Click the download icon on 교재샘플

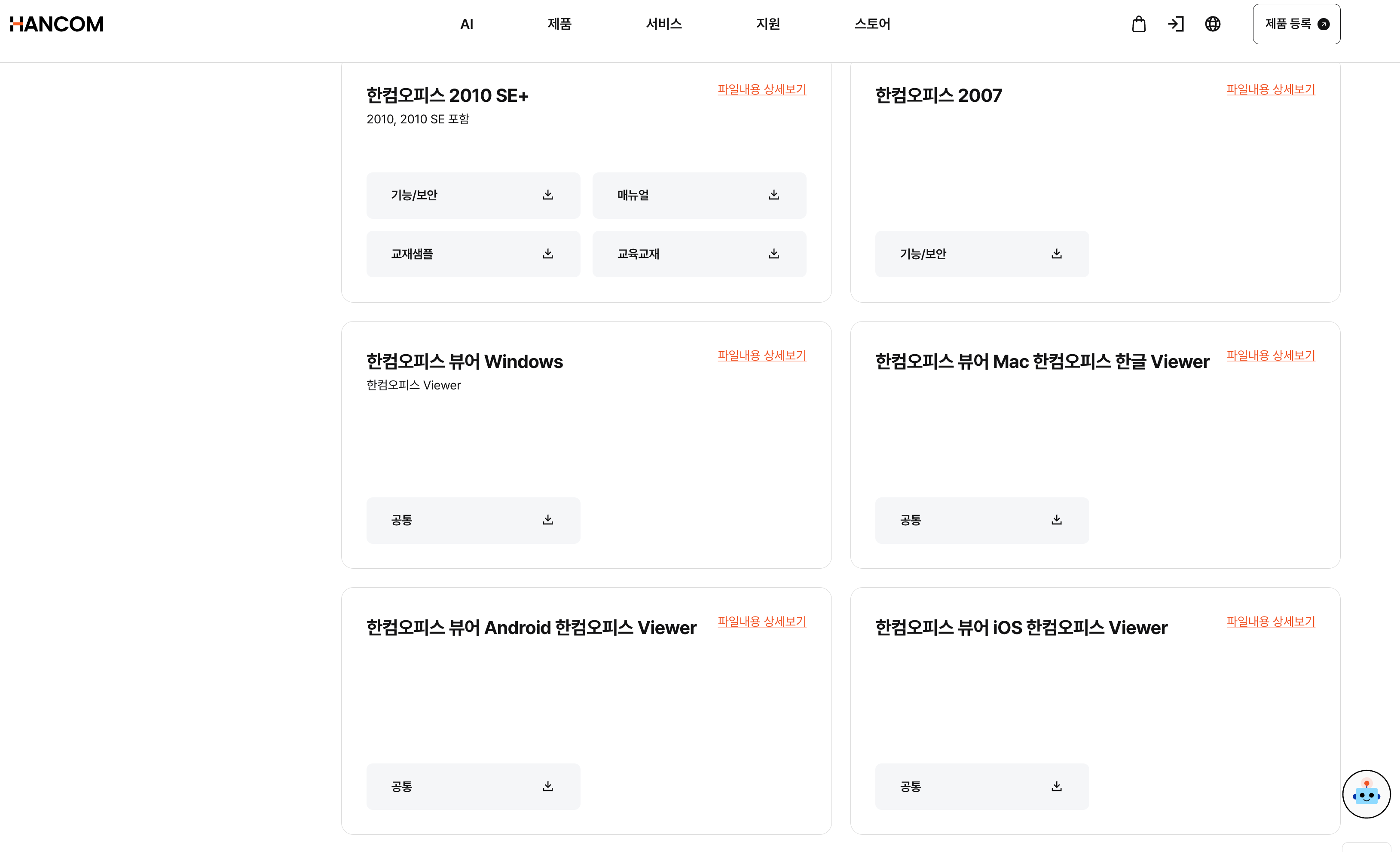tap(548, 254)
